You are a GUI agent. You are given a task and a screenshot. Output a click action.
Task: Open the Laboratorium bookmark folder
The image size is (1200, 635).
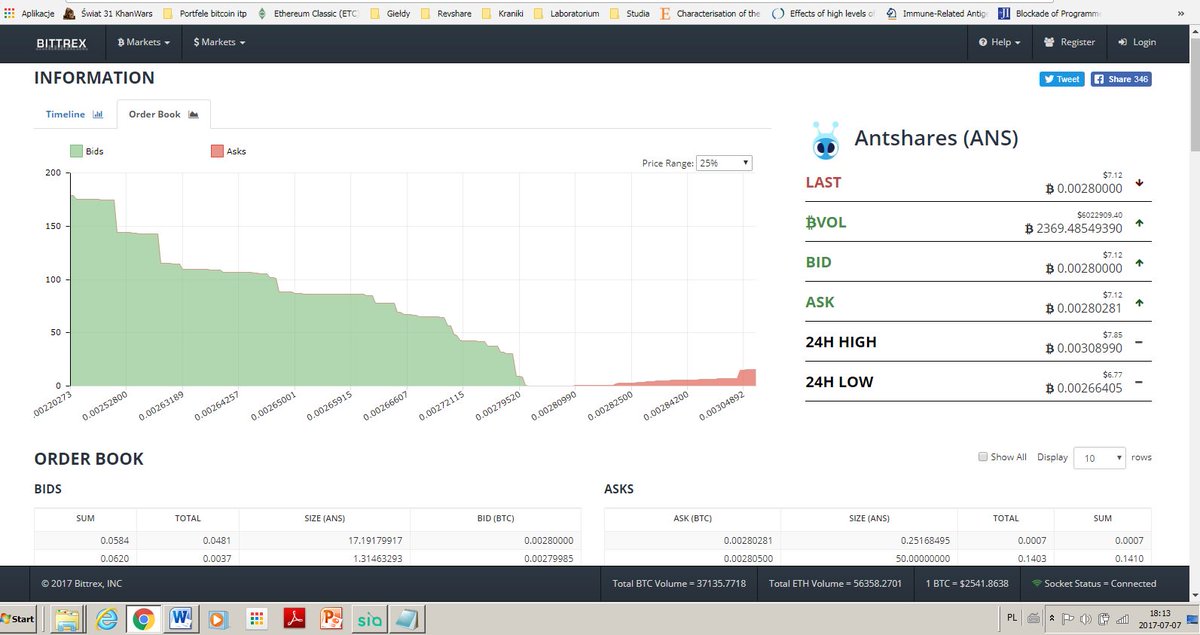566,14
